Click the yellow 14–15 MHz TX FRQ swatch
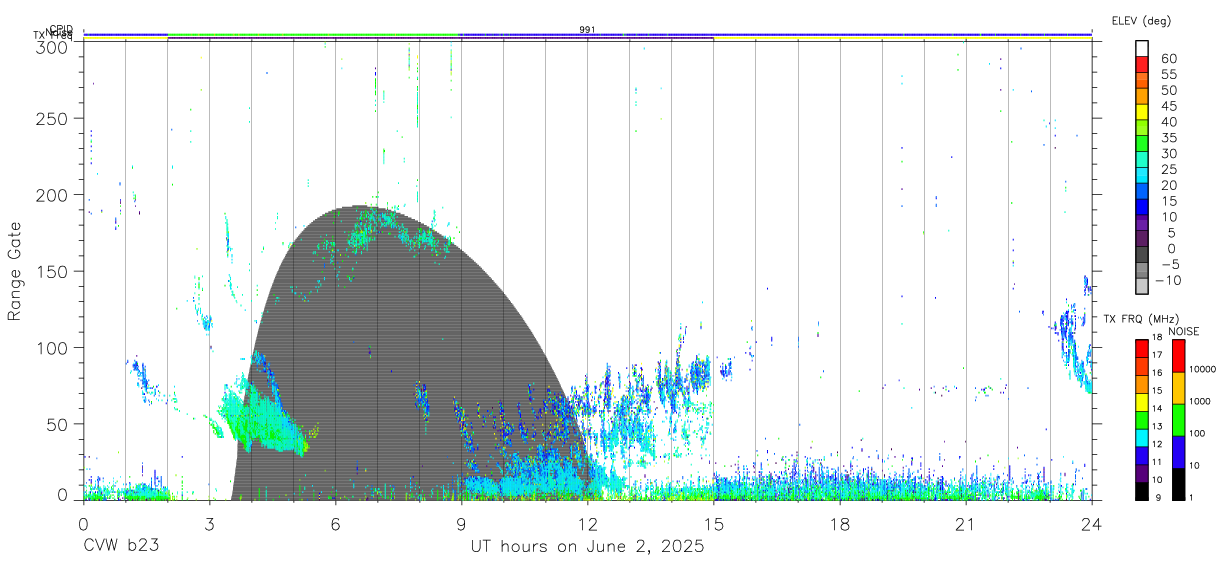This screenshot has height=567, width=1228. (x=1142, y=403)
